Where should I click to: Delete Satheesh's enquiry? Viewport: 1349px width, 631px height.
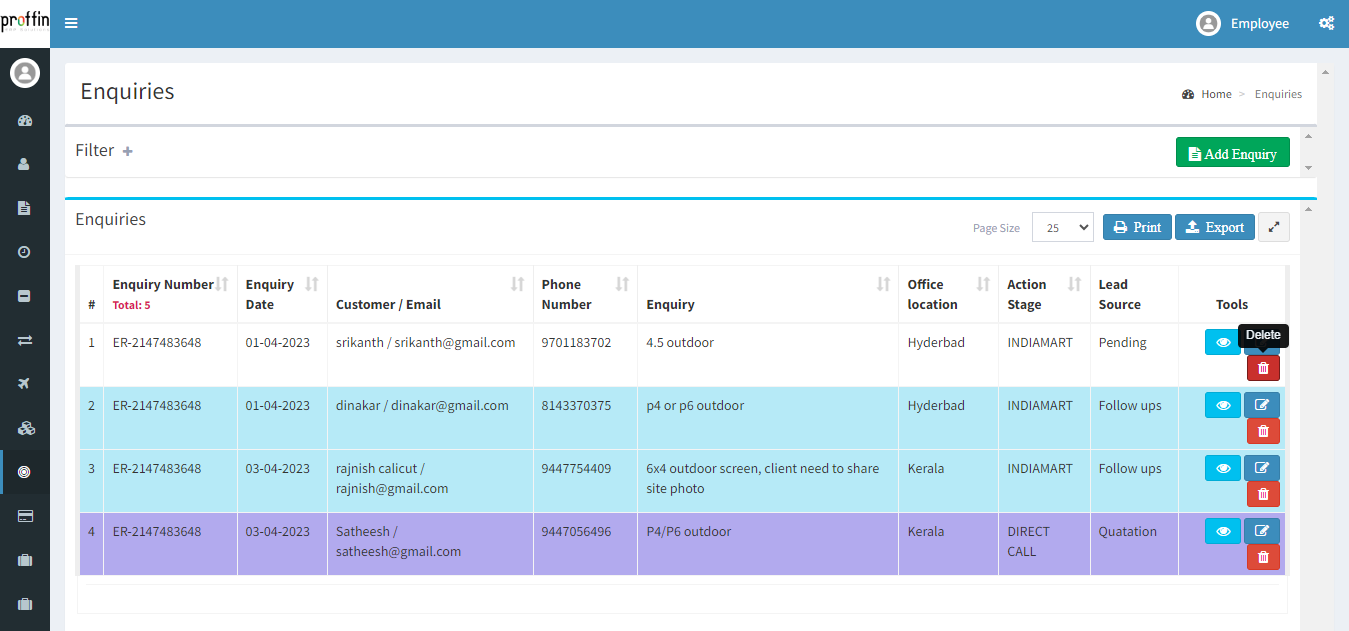point(1263,557)
